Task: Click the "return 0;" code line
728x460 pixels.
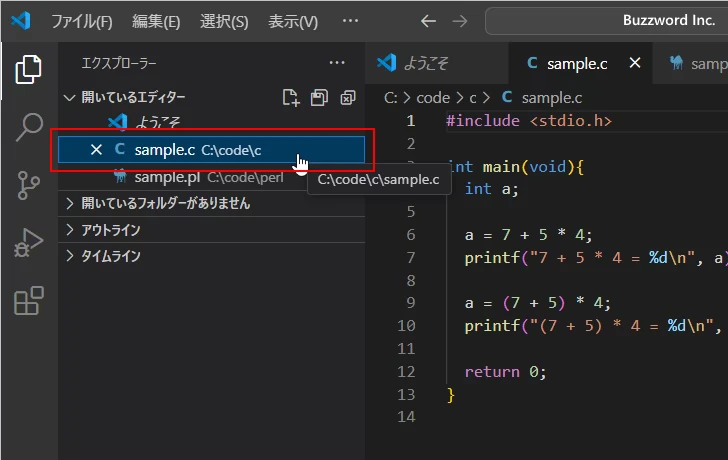Action: pyautogui.click(x=506, y=372)
